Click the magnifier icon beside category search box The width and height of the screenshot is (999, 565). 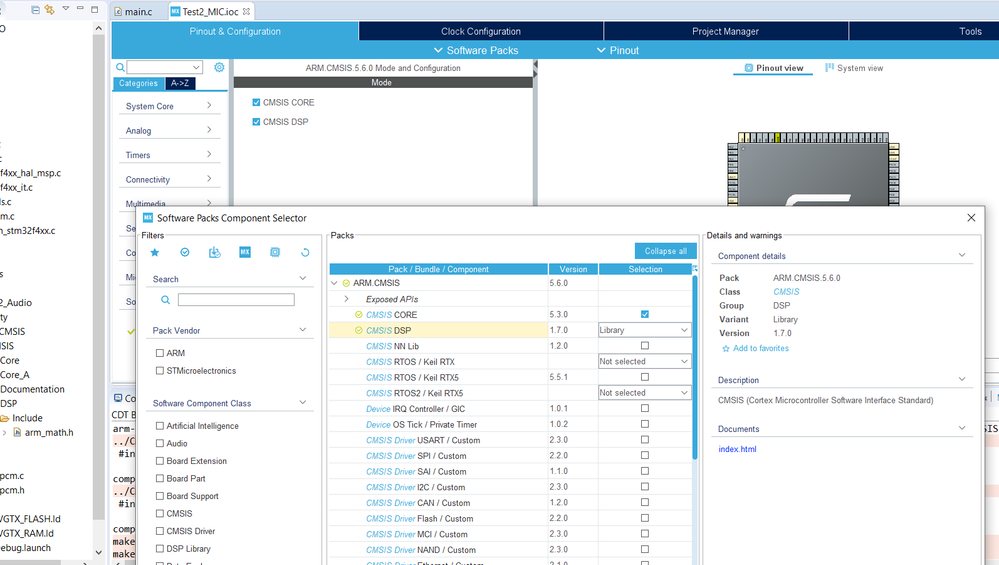(120, 67)
